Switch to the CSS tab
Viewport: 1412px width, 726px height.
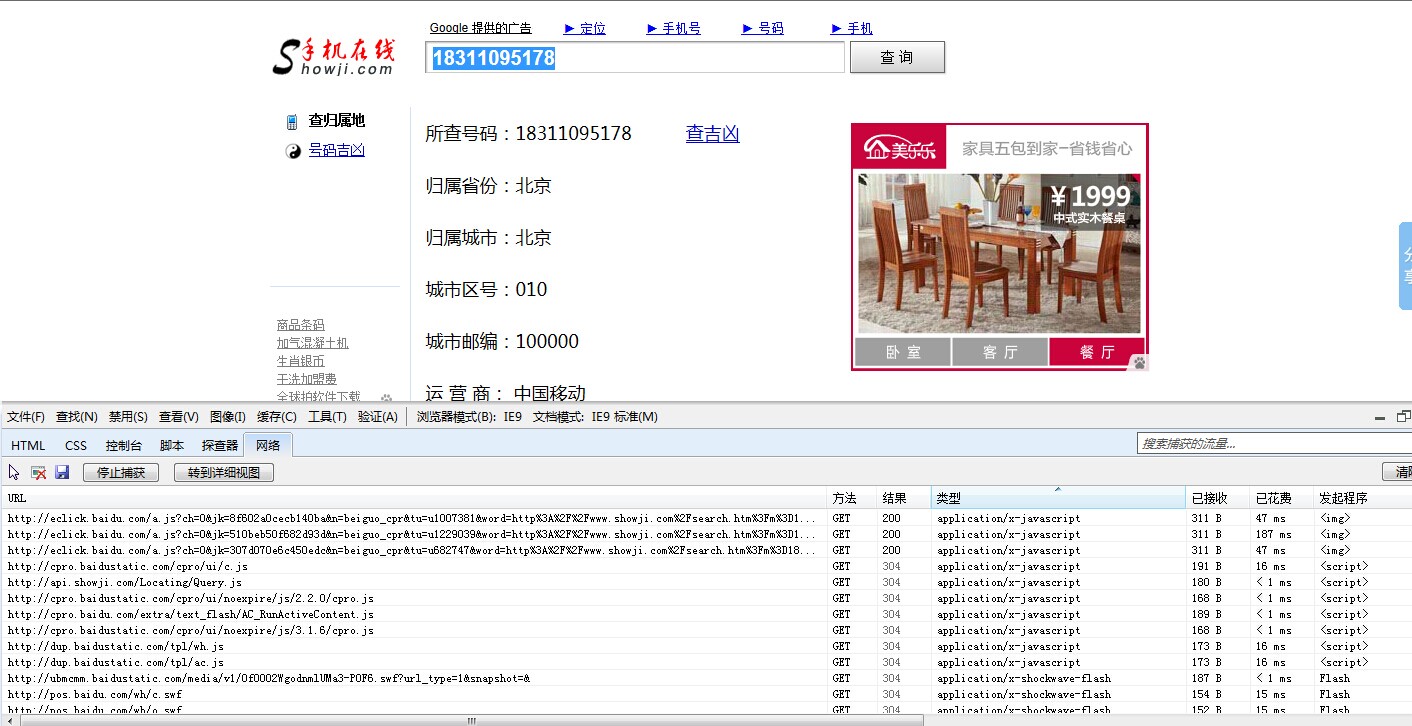(76, 446)
